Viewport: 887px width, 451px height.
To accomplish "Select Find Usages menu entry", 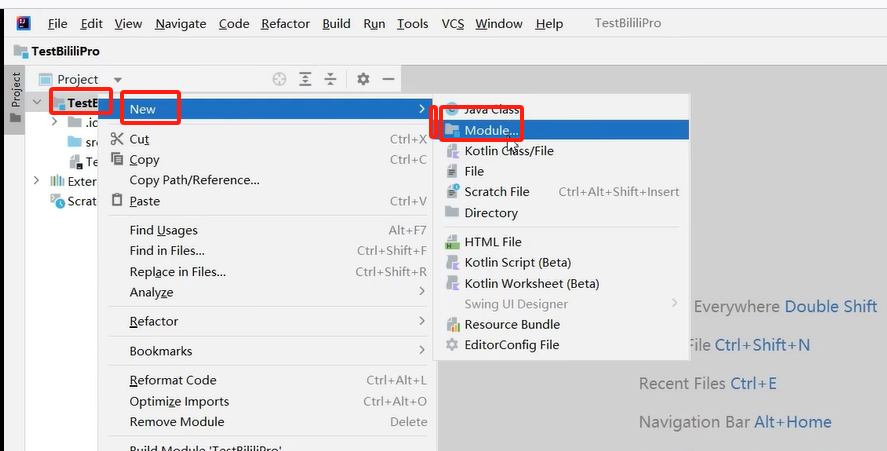I will pos(268,230).
